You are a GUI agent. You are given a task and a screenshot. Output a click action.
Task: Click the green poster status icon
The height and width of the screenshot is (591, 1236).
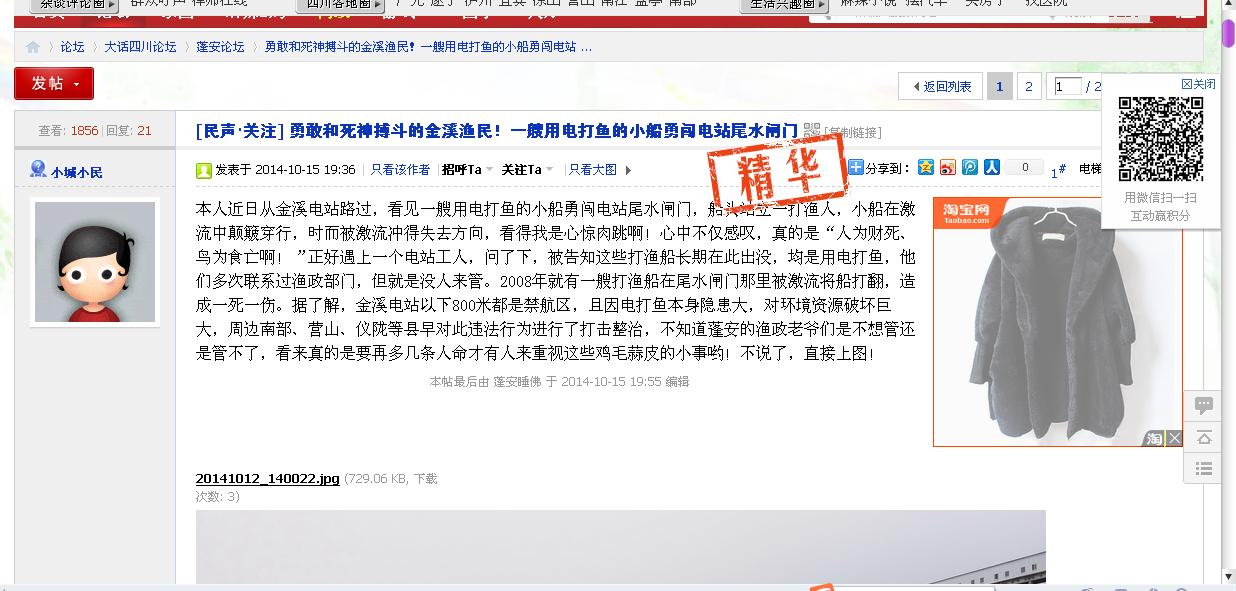(x=203, y=170)
